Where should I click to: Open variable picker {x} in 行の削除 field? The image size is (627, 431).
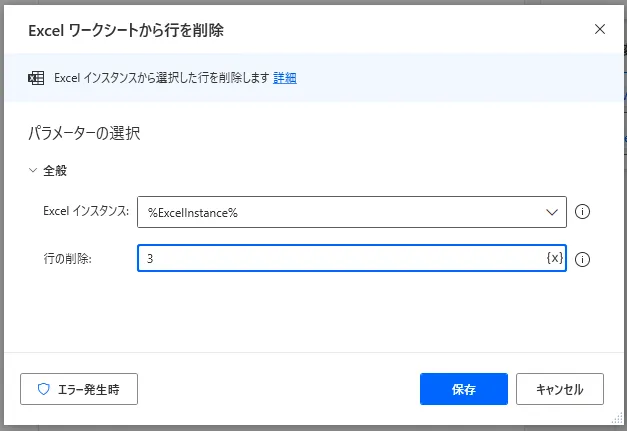click(x=554, y=258)
